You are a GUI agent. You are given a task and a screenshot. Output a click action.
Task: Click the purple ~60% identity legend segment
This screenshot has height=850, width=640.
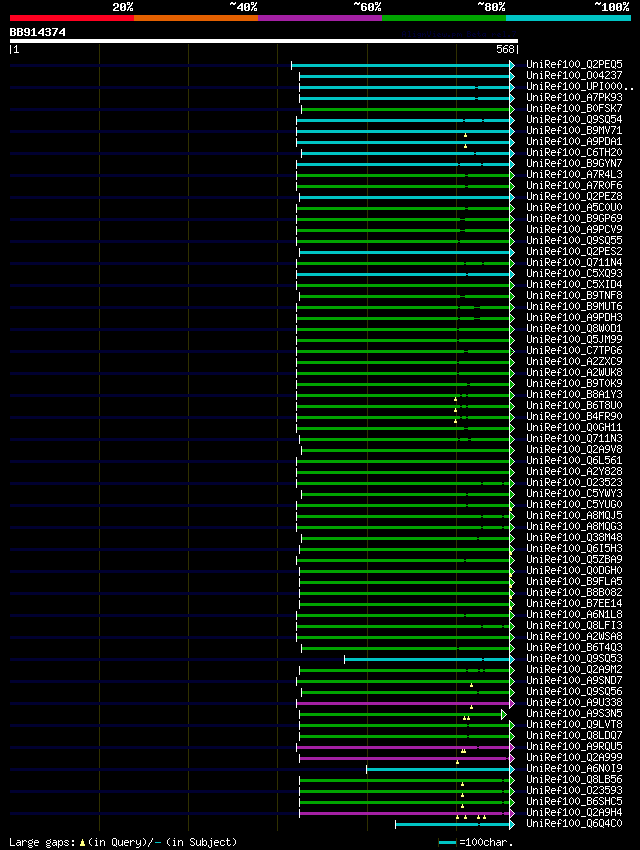[x=320, y=18]
